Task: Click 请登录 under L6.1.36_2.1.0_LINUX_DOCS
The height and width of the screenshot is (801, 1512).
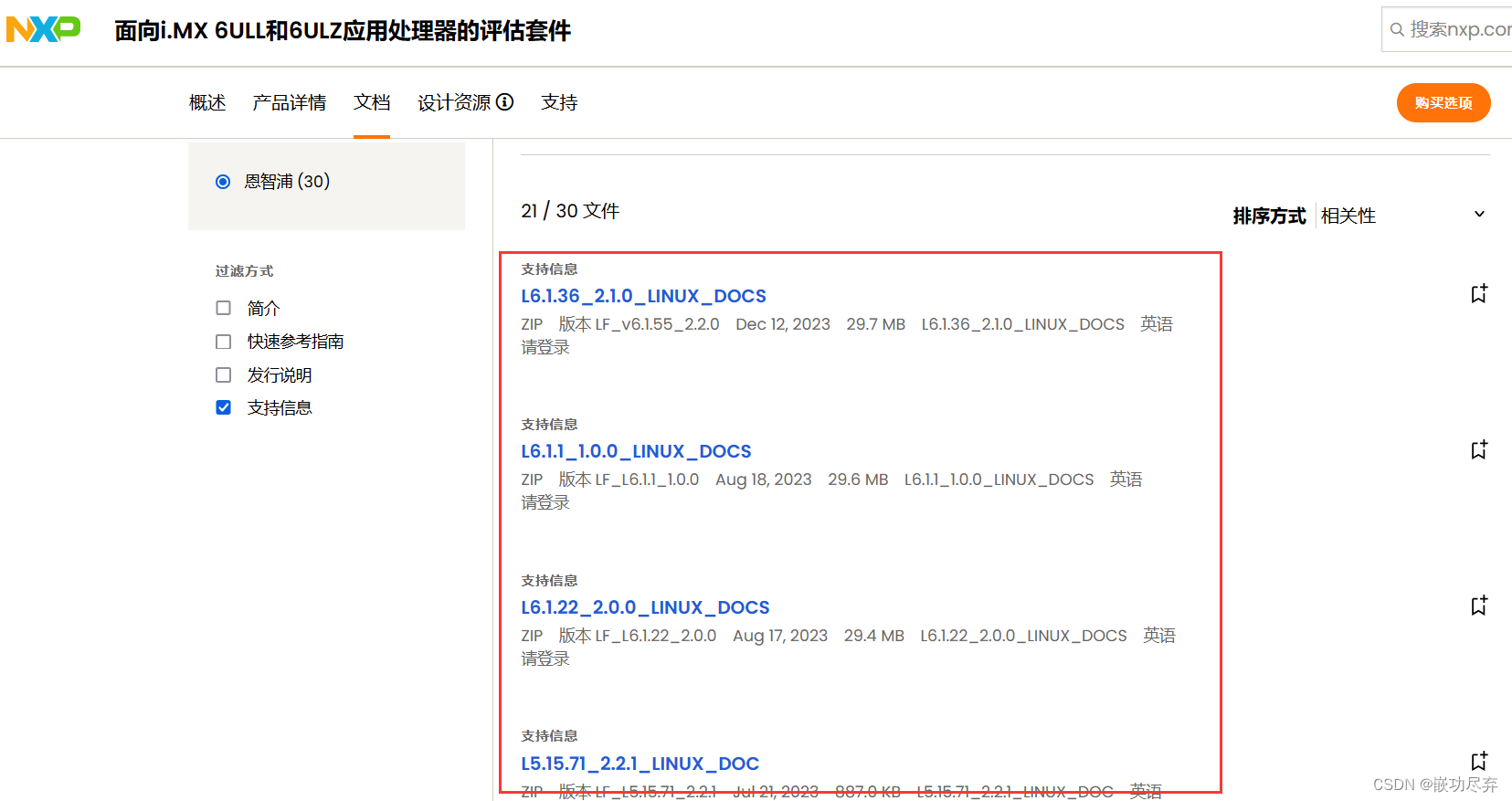Action: 545,347
